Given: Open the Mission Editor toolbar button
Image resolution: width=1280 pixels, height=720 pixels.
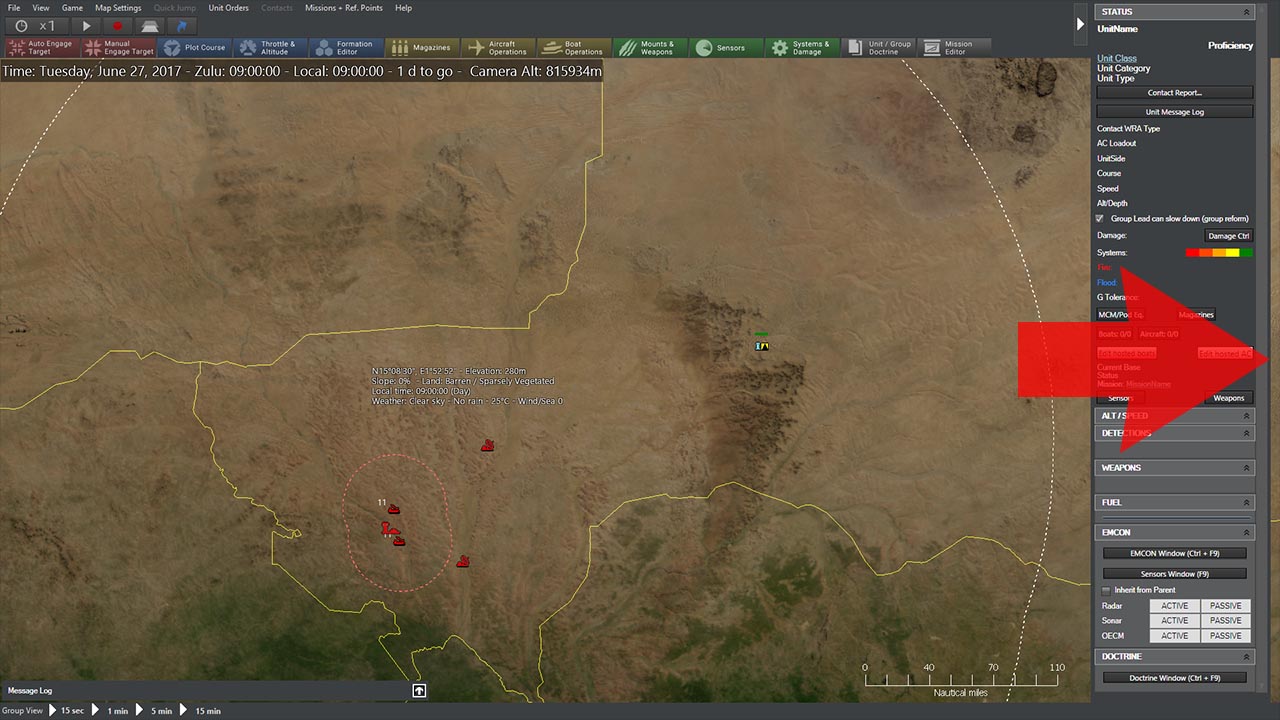Looking at the screenshot, I should tap(955, 48).
